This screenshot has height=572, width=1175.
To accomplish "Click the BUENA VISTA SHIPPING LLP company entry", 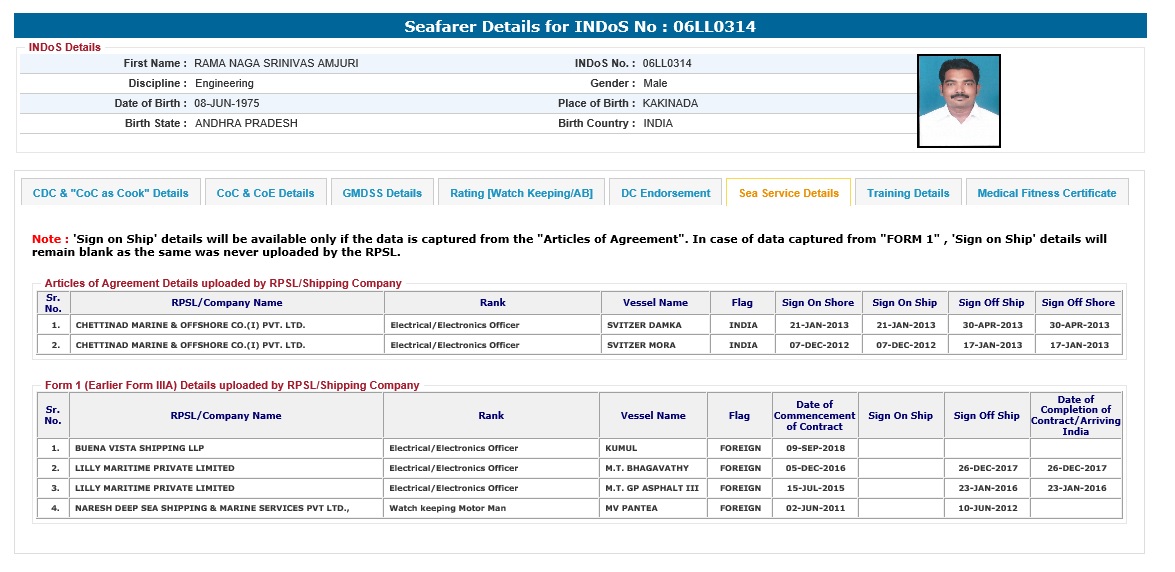I will tap(139, 448).
